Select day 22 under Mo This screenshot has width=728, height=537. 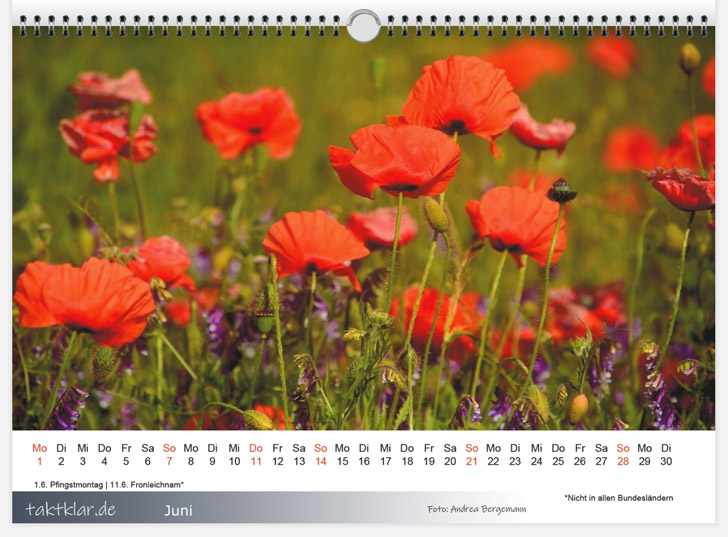493,461
